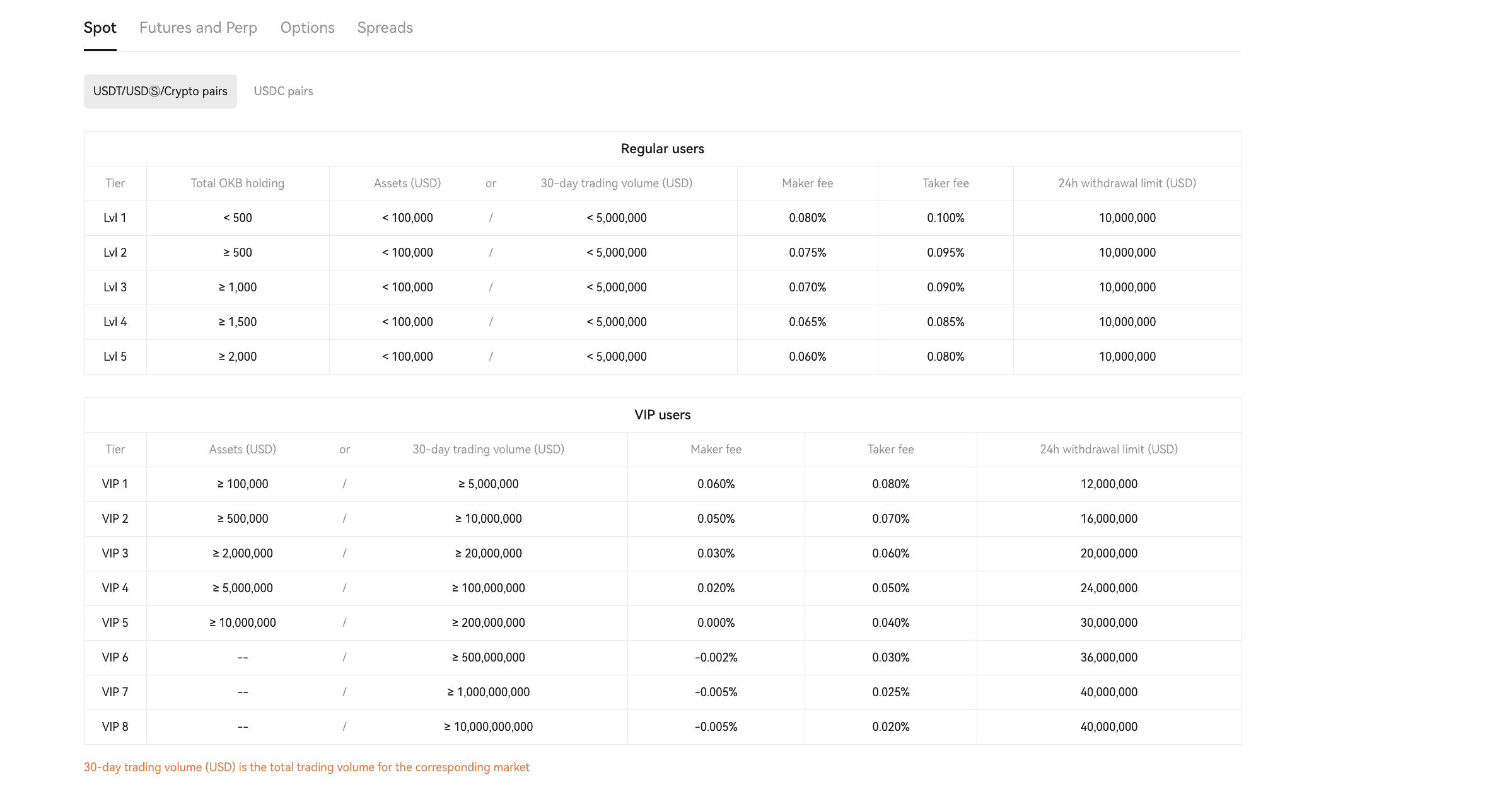Click the Lvl 1 tier row
The image size is (1512, 787).
click(x=662, y=218)
